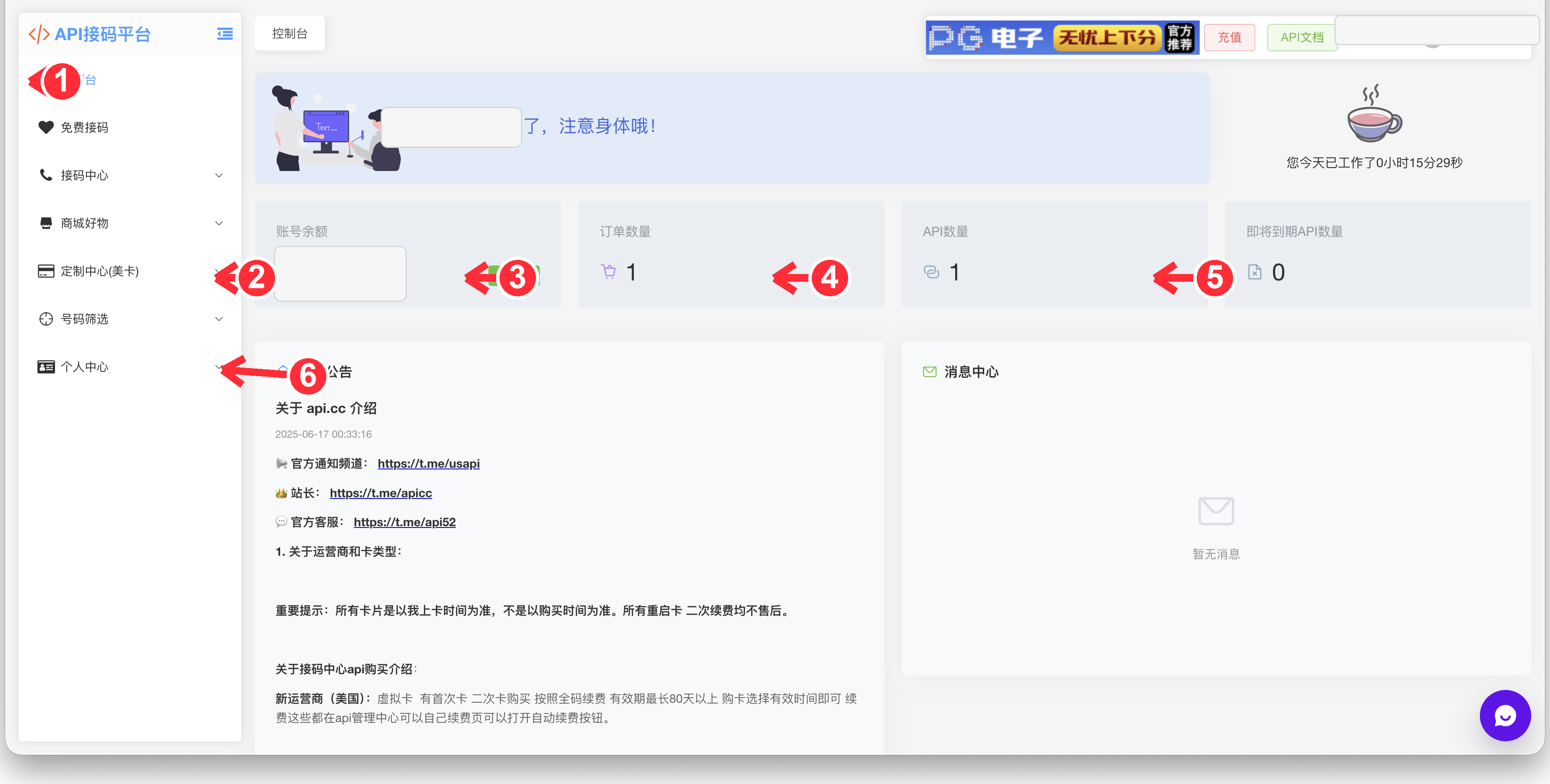This screenshot has width=1550, height=784.
Task: Click the empty-mailbox icon above 暂无消息
Action: pos(1216,511)
